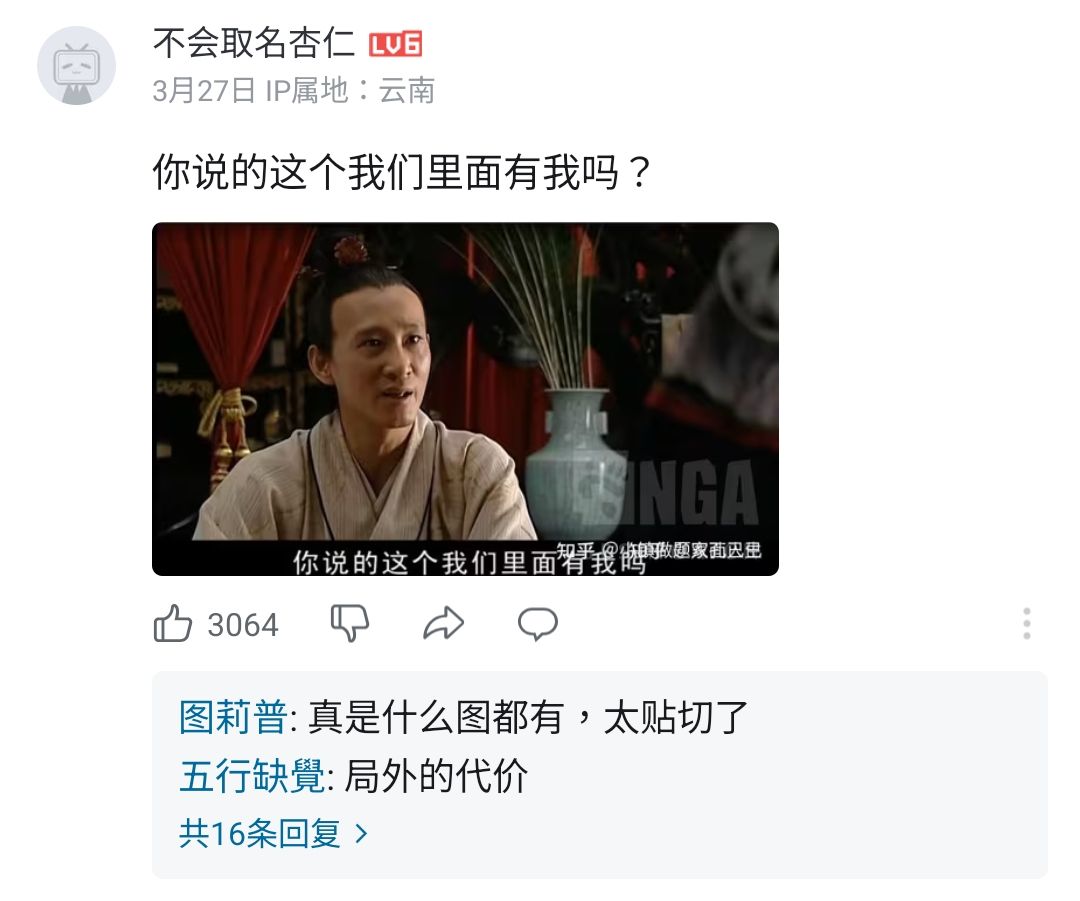This screenshot has height=901, width=1080.
Task: Like the comment with thumbs-up icon
Action: click(172, 624)
